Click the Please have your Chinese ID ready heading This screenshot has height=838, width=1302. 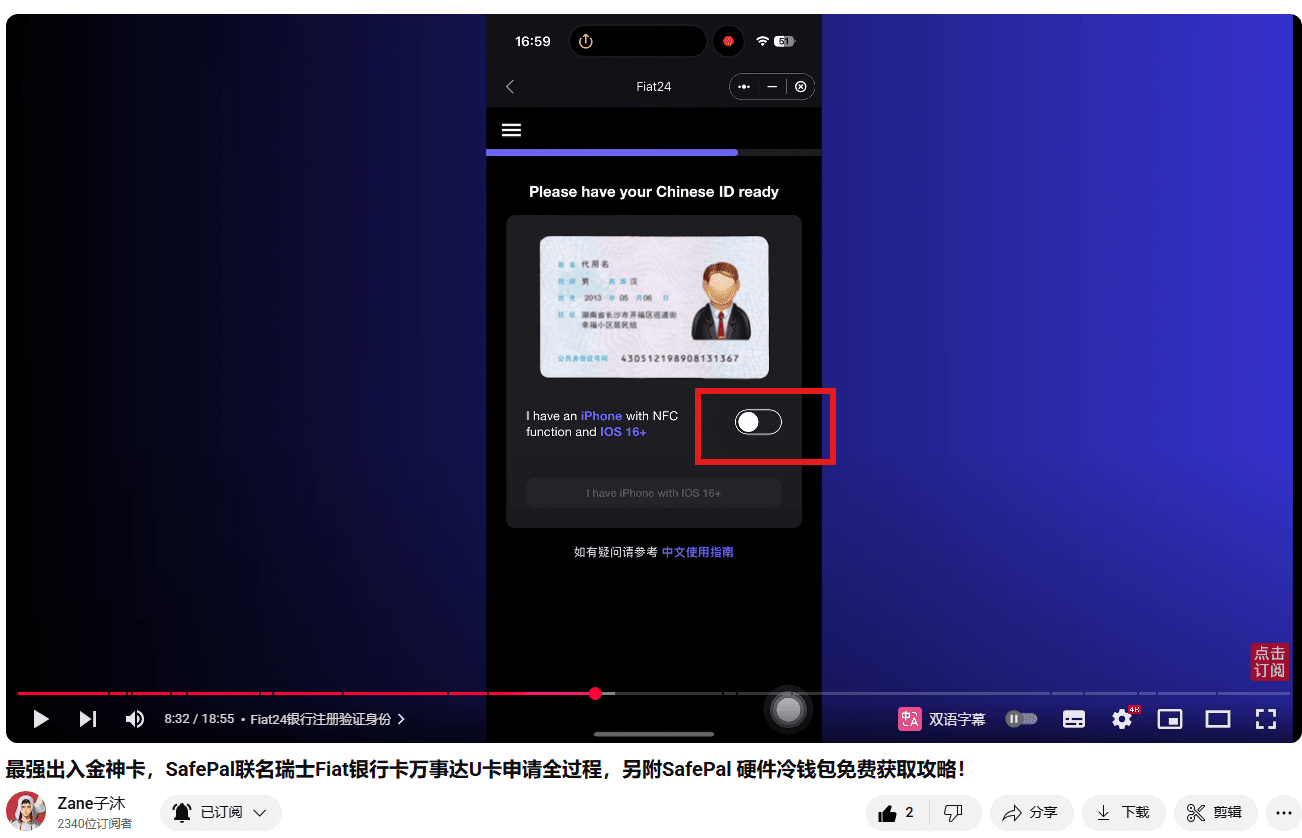[x=654, y=192]
